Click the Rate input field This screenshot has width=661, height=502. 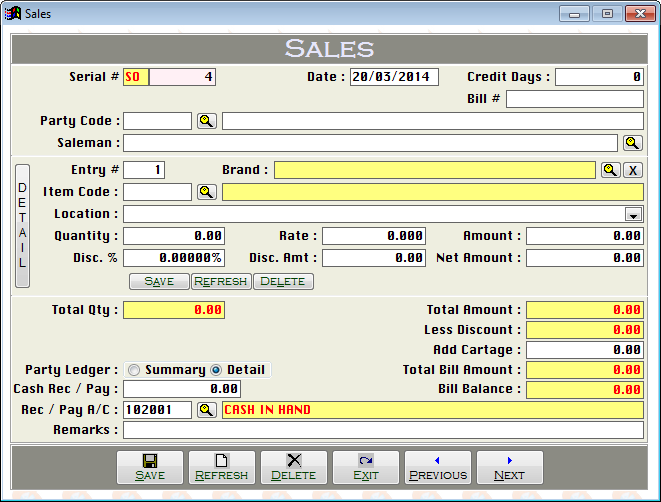tap(374, 236)
